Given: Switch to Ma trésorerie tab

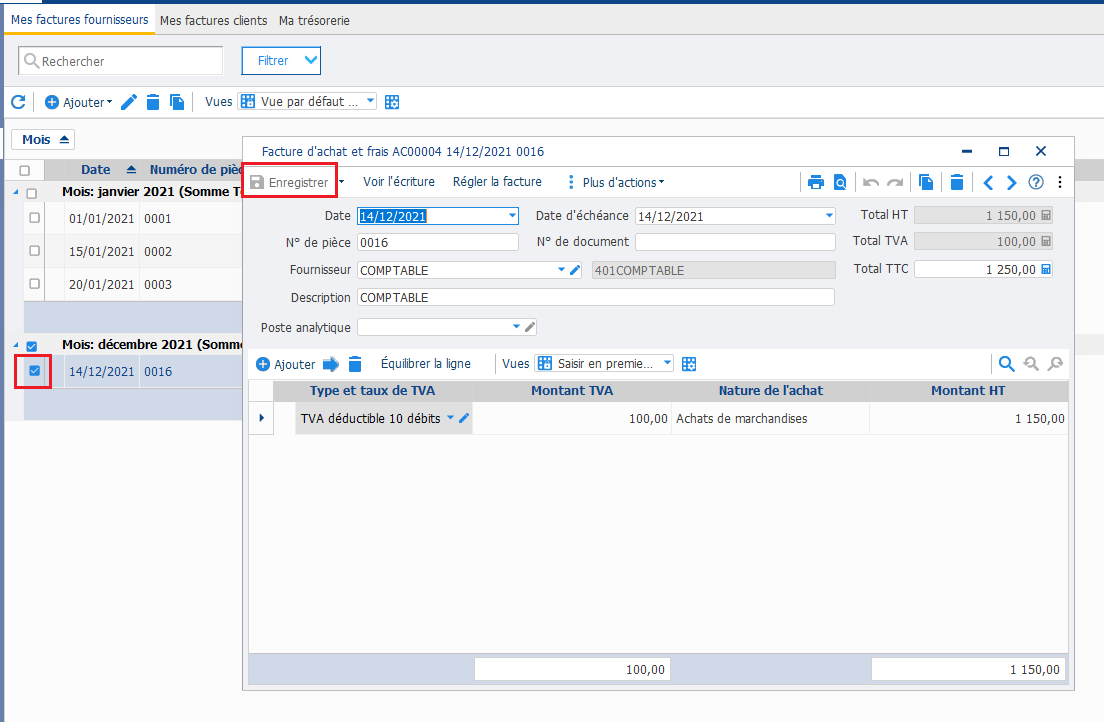Looking at the screenshot, I should 314,20.
